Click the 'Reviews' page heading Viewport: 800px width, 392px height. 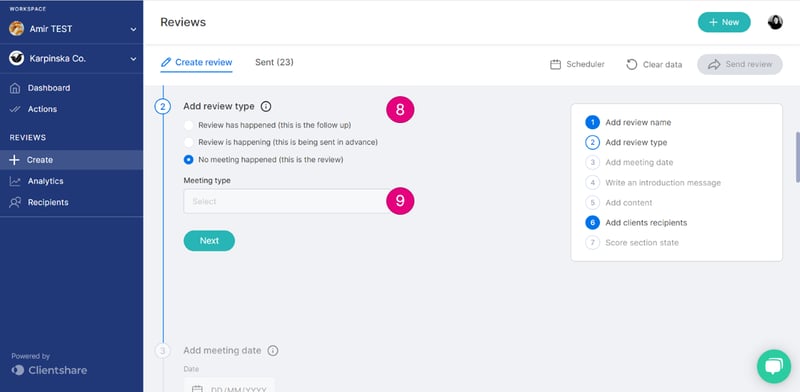[x=183, y=22]
